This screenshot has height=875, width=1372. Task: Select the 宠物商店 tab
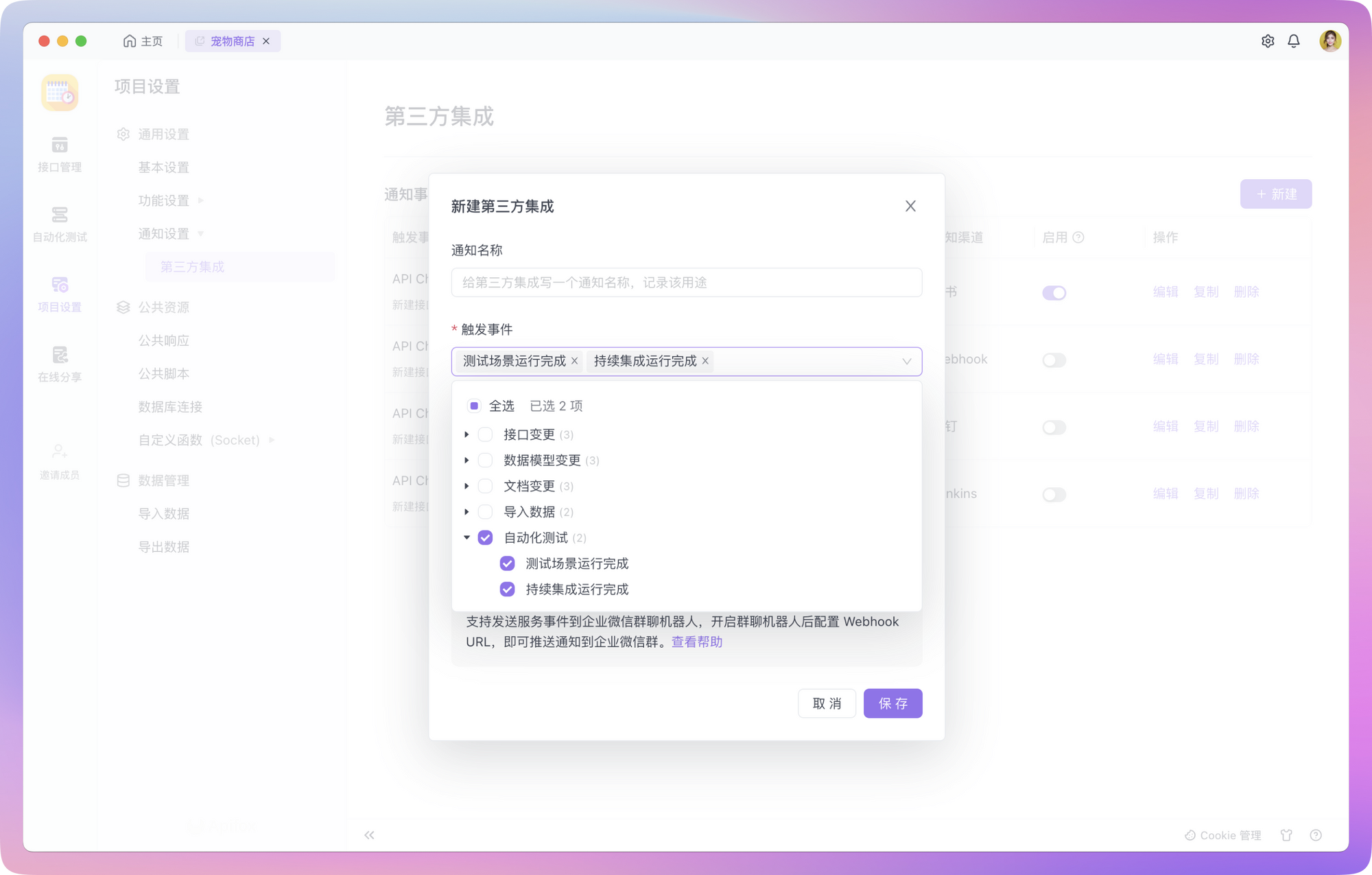click(232, 41)
